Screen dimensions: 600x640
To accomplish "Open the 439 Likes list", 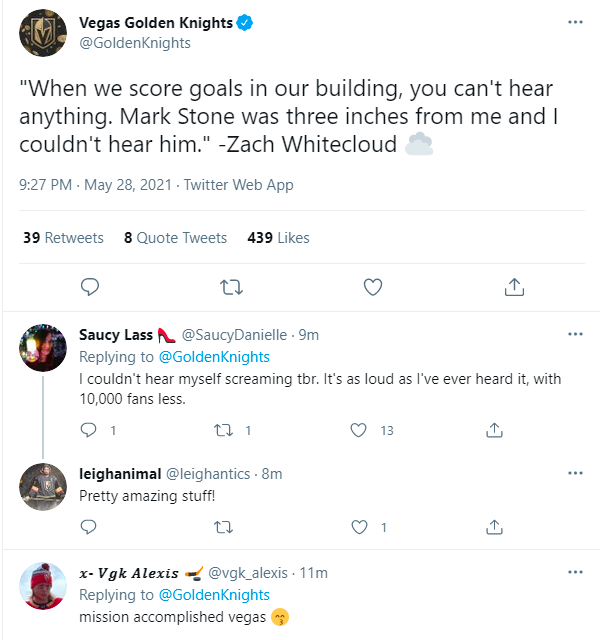I will click(278, 238).
